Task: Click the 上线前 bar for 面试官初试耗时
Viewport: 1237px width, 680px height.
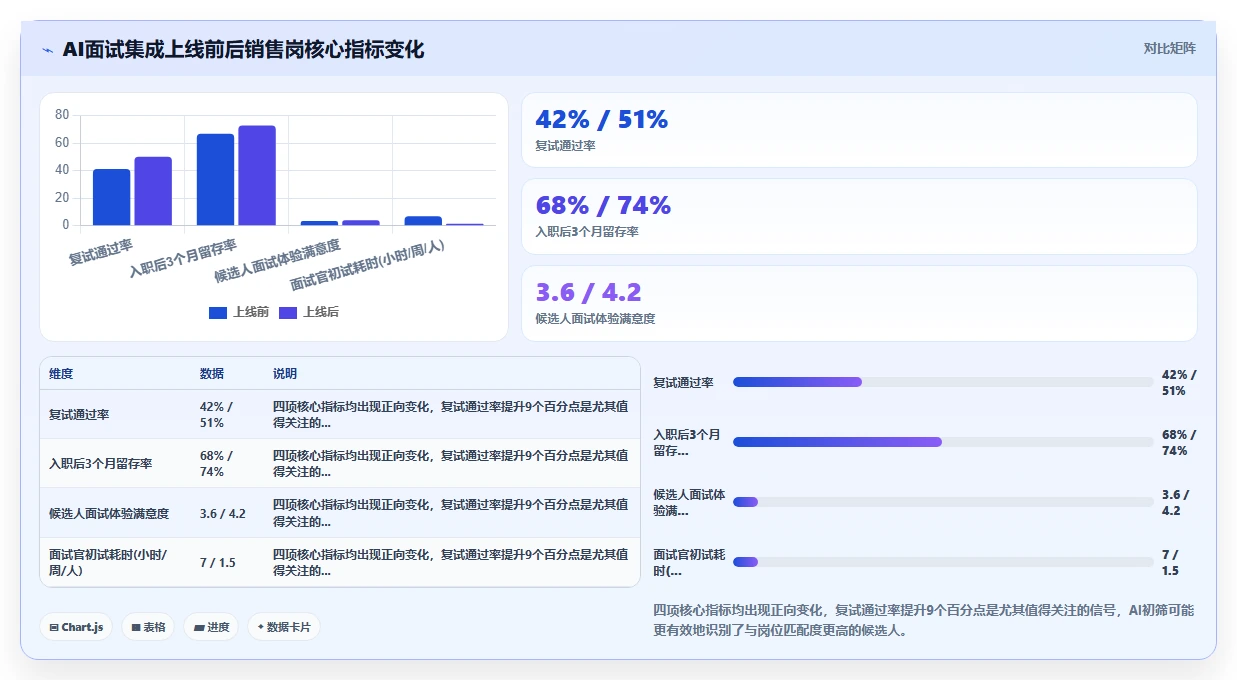Action: pyautogui.click(x=423, y=221)
